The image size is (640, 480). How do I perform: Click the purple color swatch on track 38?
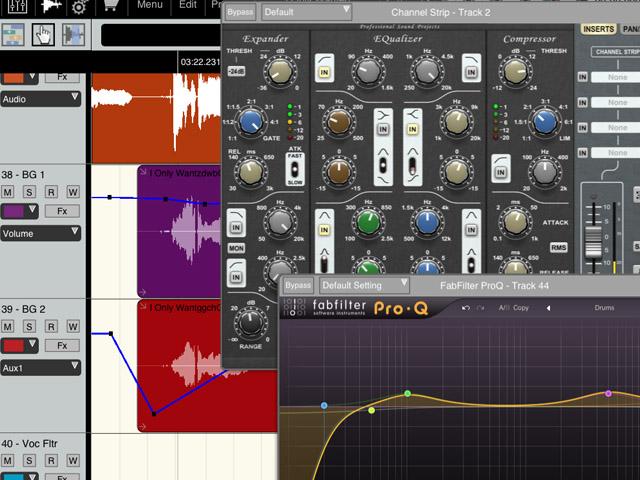pos(14,211)
